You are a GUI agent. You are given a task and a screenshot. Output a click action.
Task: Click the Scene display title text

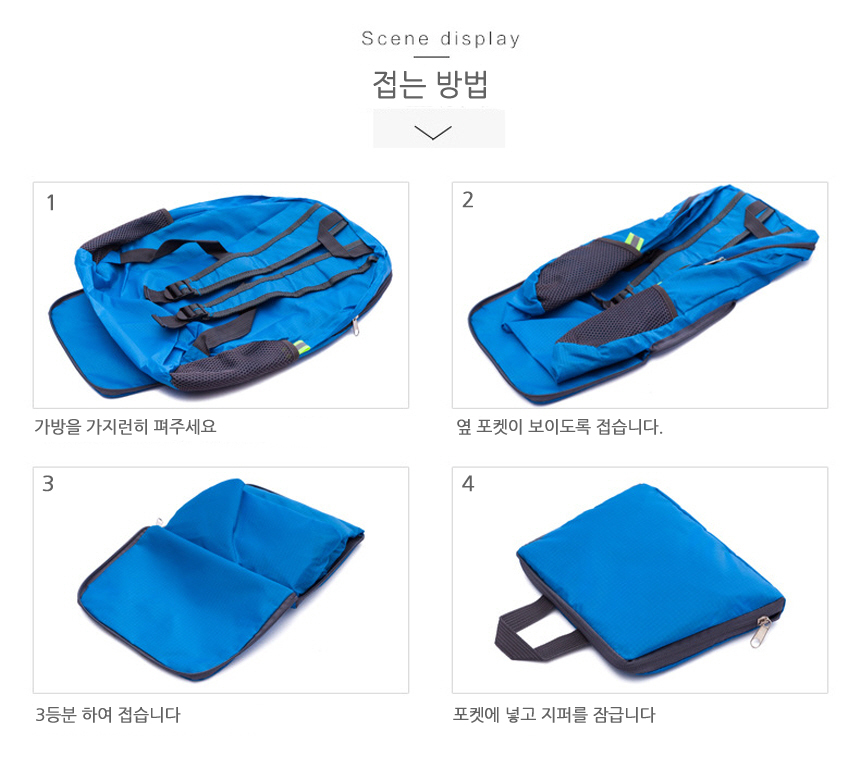pyautogui.click(x=440, y=39)
